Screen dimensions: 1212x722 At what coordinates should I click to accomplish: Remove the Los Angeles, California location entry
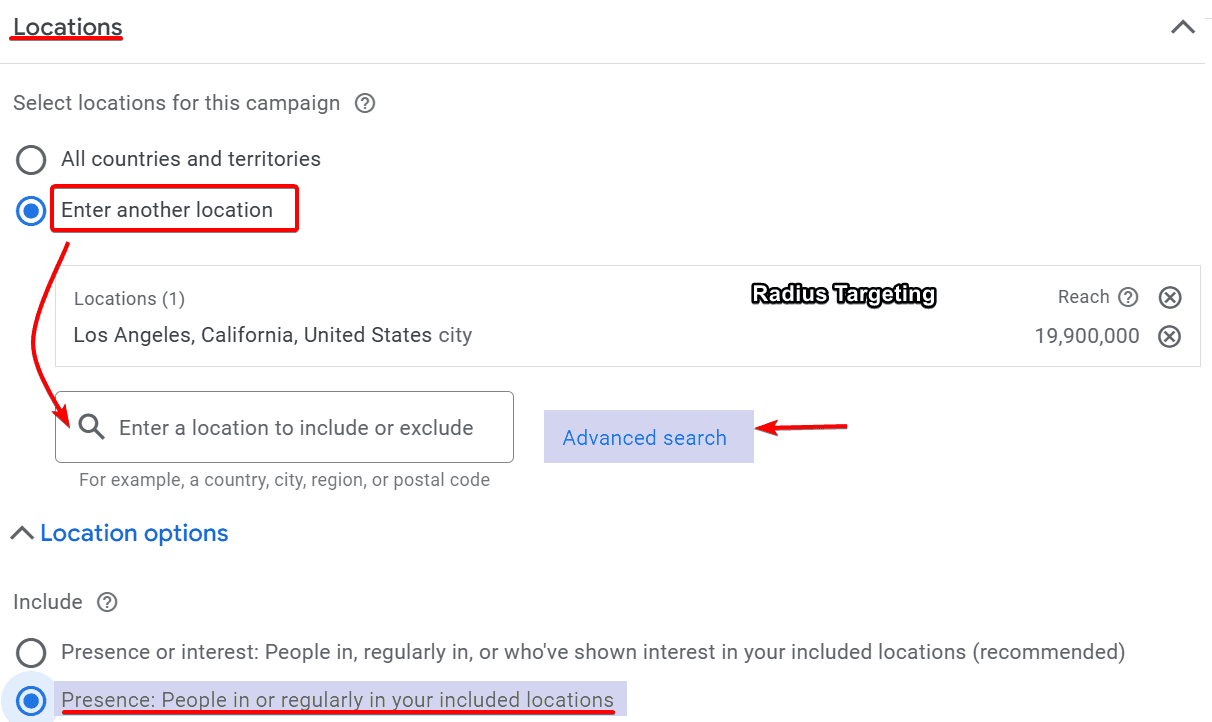[x=1169, y=336]
